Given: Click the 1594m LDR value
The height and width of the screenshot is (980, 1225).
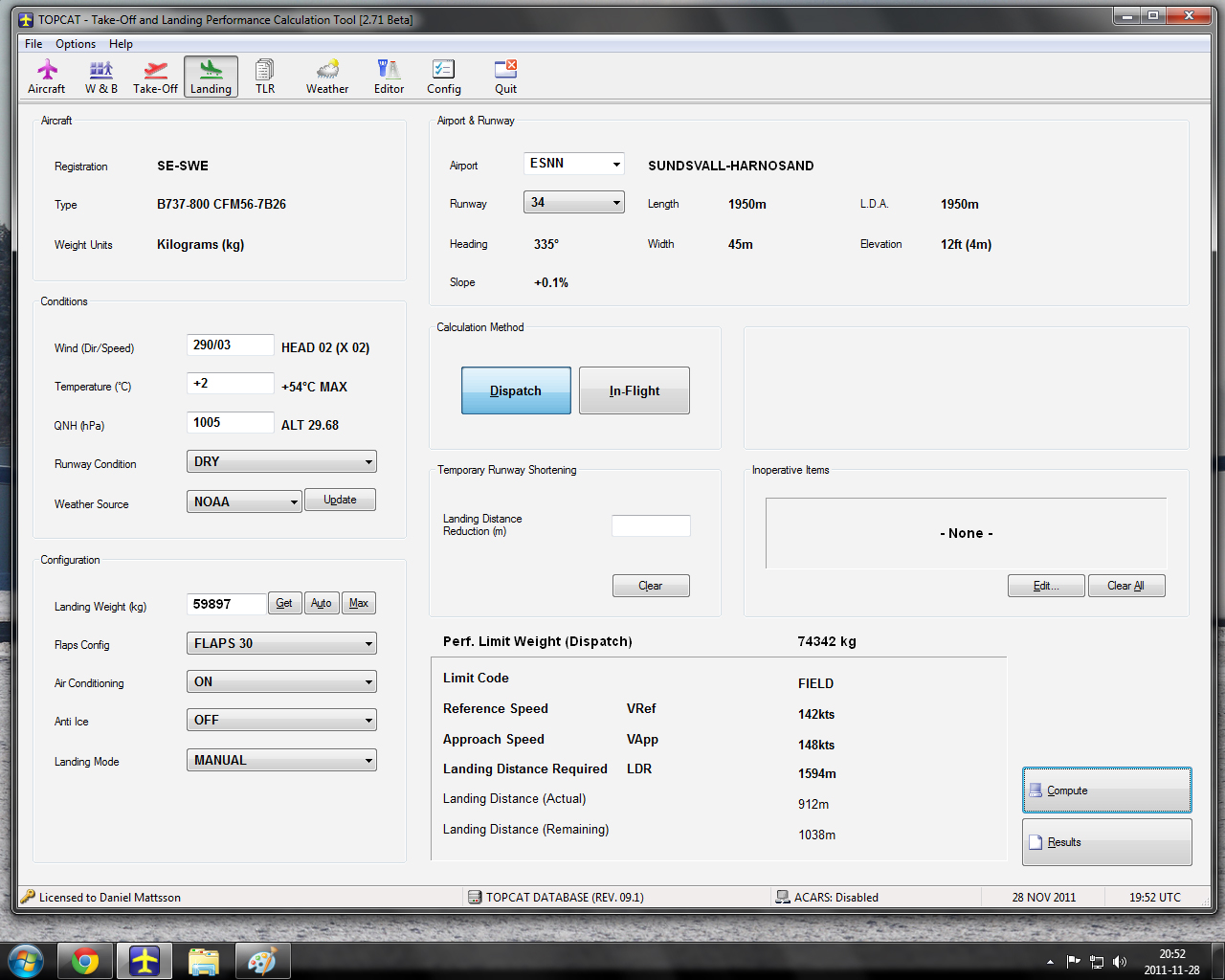Looking at the screenshot, I should (817, 773).
